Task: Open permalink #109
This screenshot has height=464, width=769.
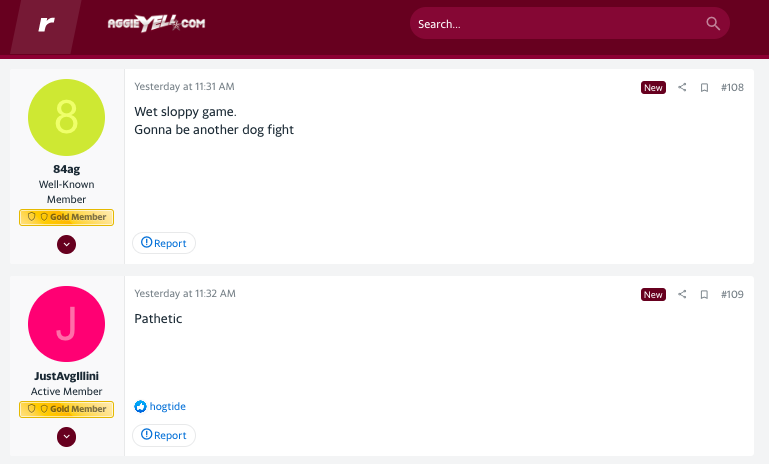Action: coord(732,294)
